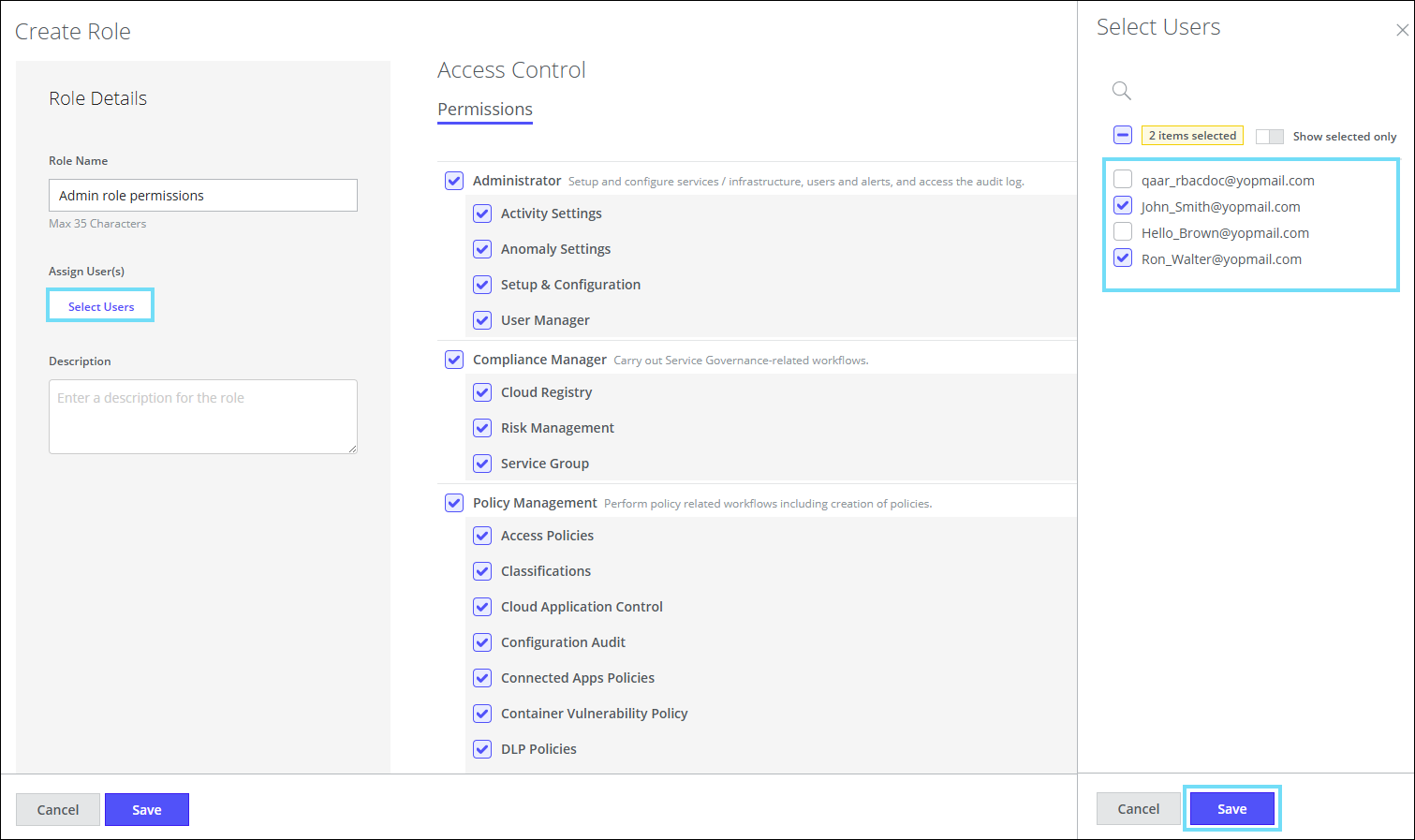
Task: Uncheck John_Smith@yopmail.com user
Action: (x=1123, y=206)
